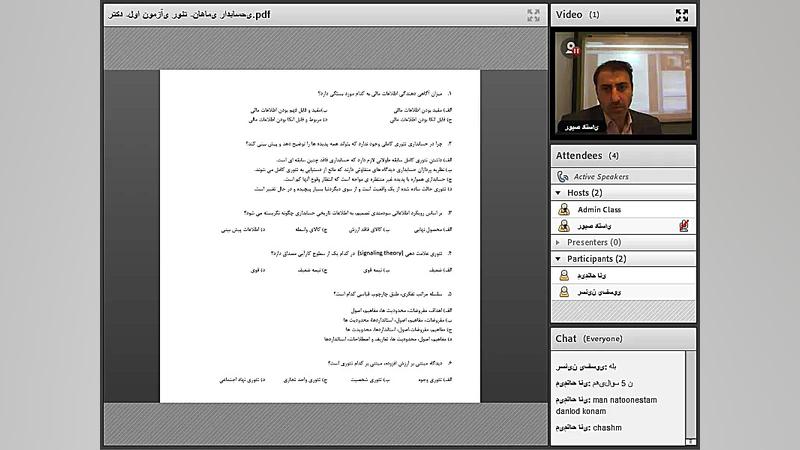Click the .pdf file name in the share pod title

189,15
